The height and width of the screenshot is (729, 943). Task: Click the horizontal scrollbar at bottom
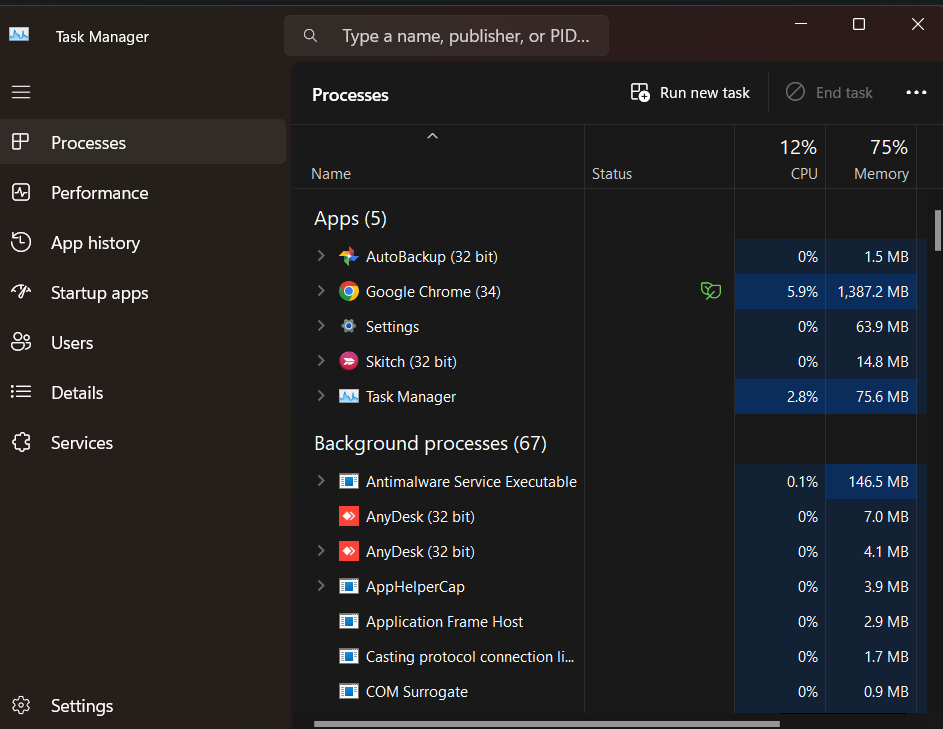pyautogui.click(x=547, y=724)
